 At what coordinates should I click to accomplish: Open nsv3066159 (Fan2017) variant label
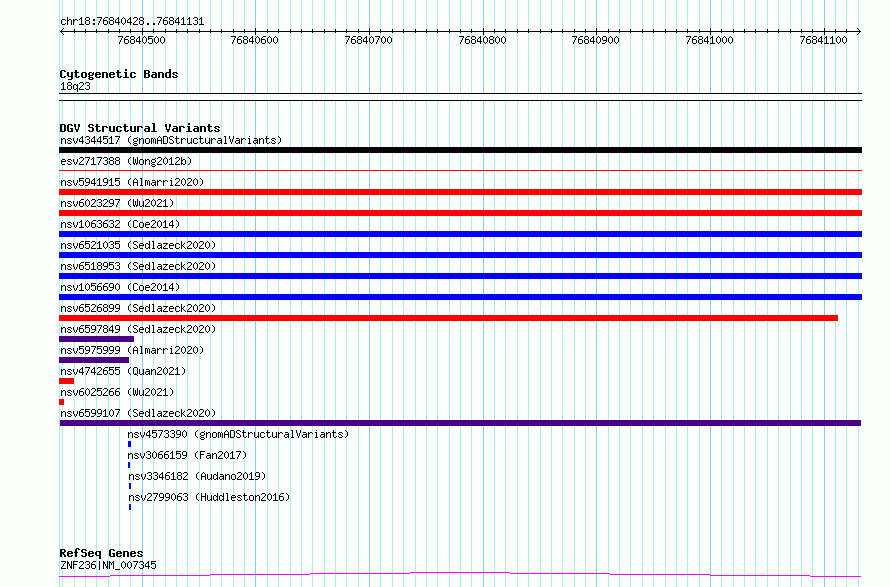coord(187,455)
